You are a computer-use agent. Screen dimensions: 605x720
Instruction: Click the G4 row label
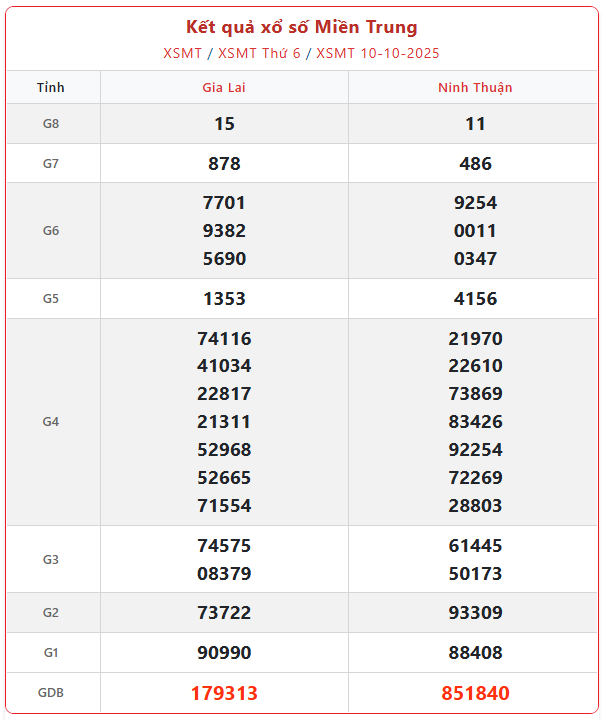coord(51,422)
